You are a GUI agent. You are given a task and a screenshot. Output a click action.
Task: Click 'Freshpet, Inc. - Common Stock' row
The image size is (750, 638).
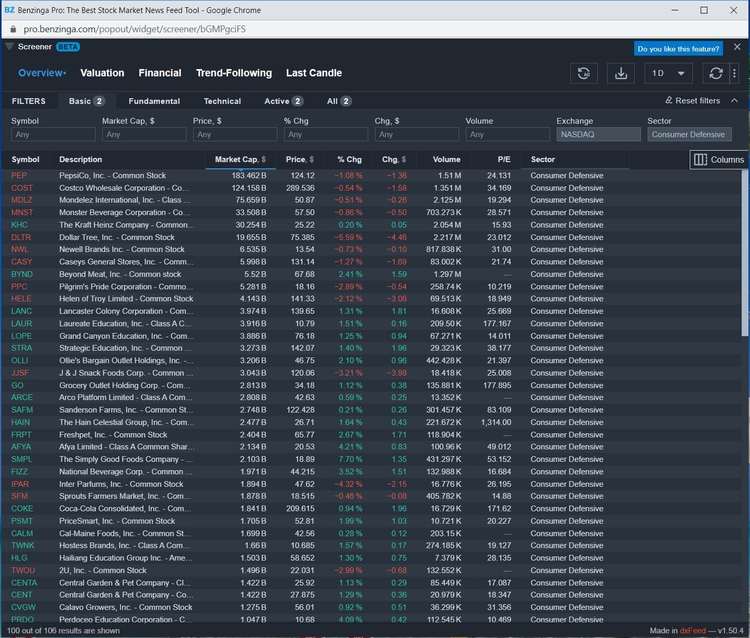pos(375,435)
